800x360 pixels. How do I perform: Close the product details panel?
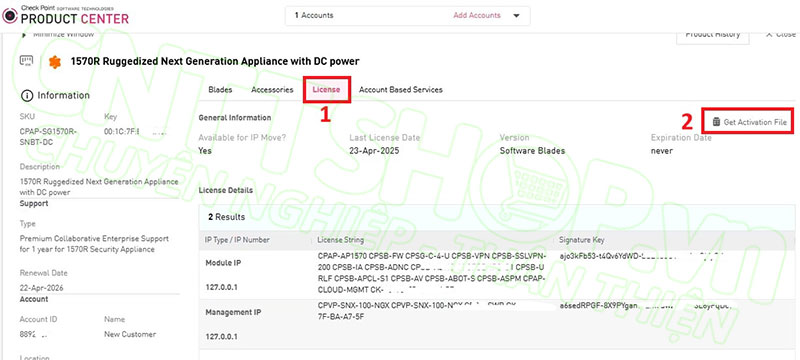[x=781, y=35]
